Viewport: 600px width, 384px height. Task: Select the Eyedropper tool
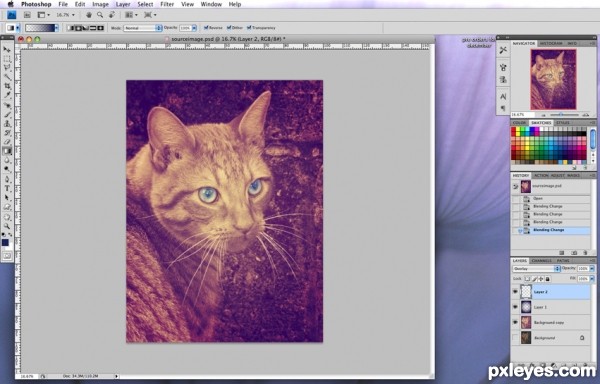[x=7, y=96]
